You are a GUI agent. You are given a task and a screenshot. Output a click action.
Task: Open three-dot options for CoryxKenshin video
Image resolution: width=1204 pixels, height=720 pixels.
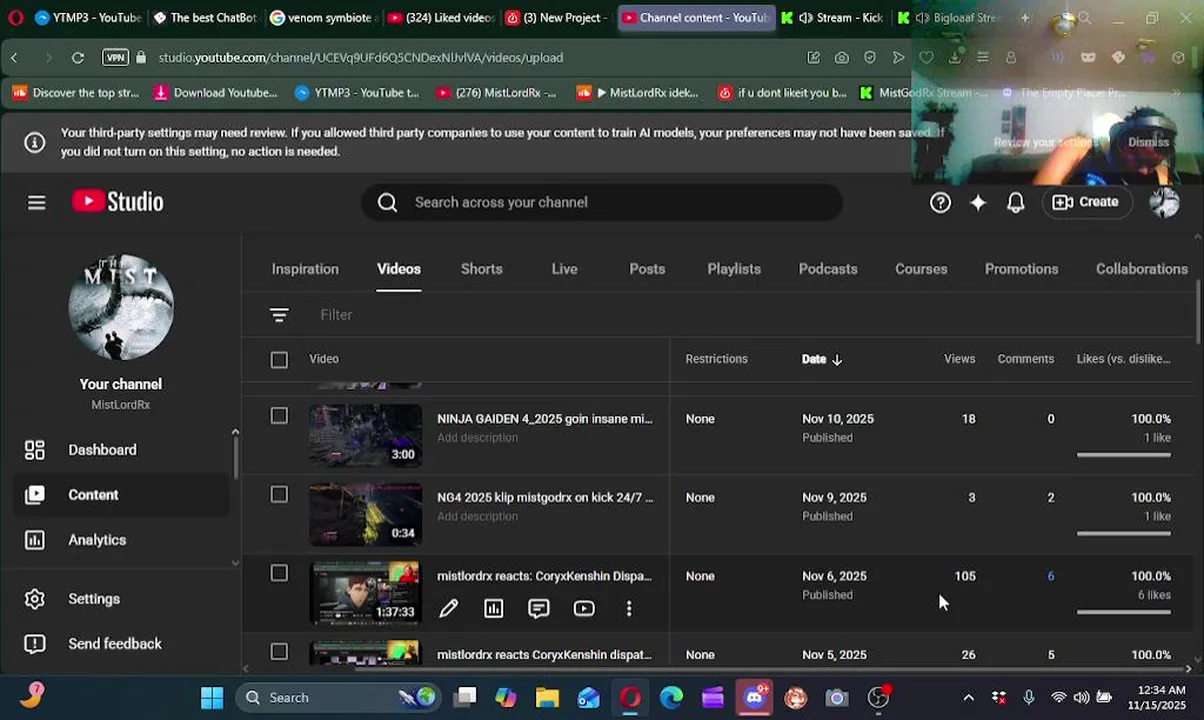click(x=628, y=608)
